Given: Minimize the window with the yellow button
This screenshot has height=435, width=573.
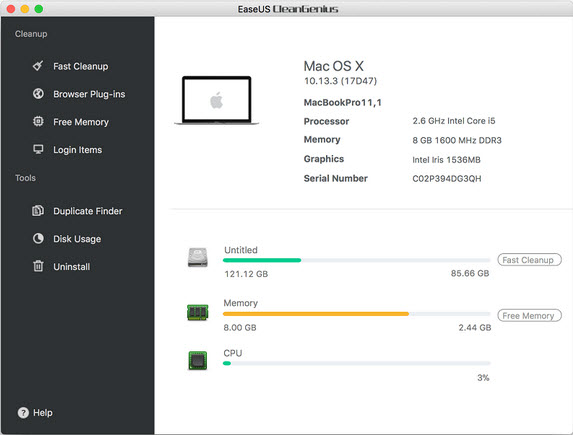Looking at the screenshot, I should tap(25, 9).
